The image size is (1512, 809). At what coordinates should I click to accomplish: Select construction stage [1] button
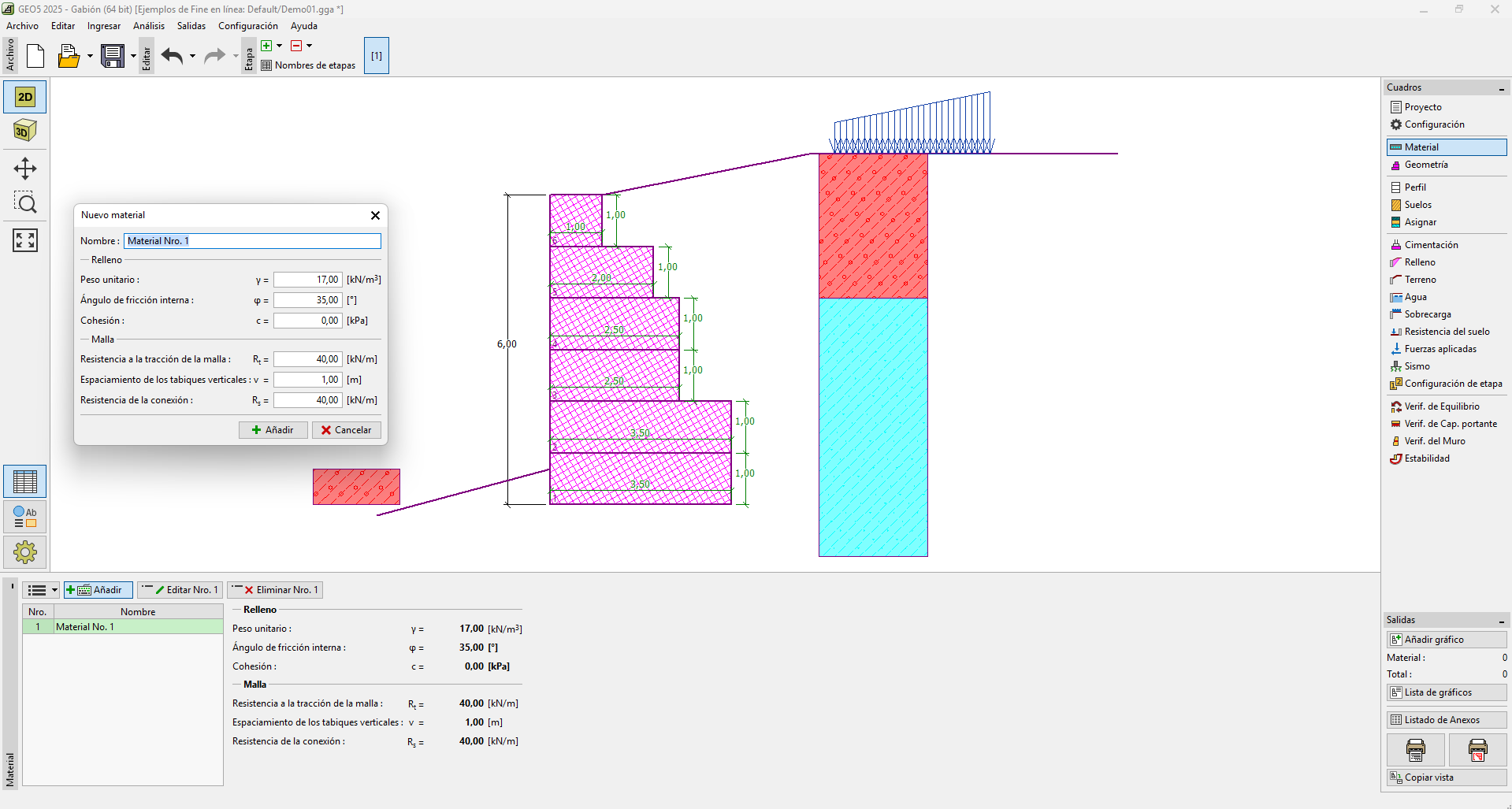(x=377, y=56)
